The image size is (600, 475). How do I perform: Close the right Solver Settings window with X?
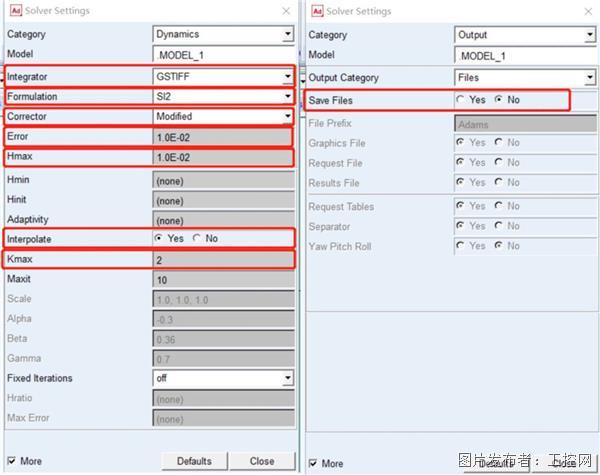tap(588, 11)
